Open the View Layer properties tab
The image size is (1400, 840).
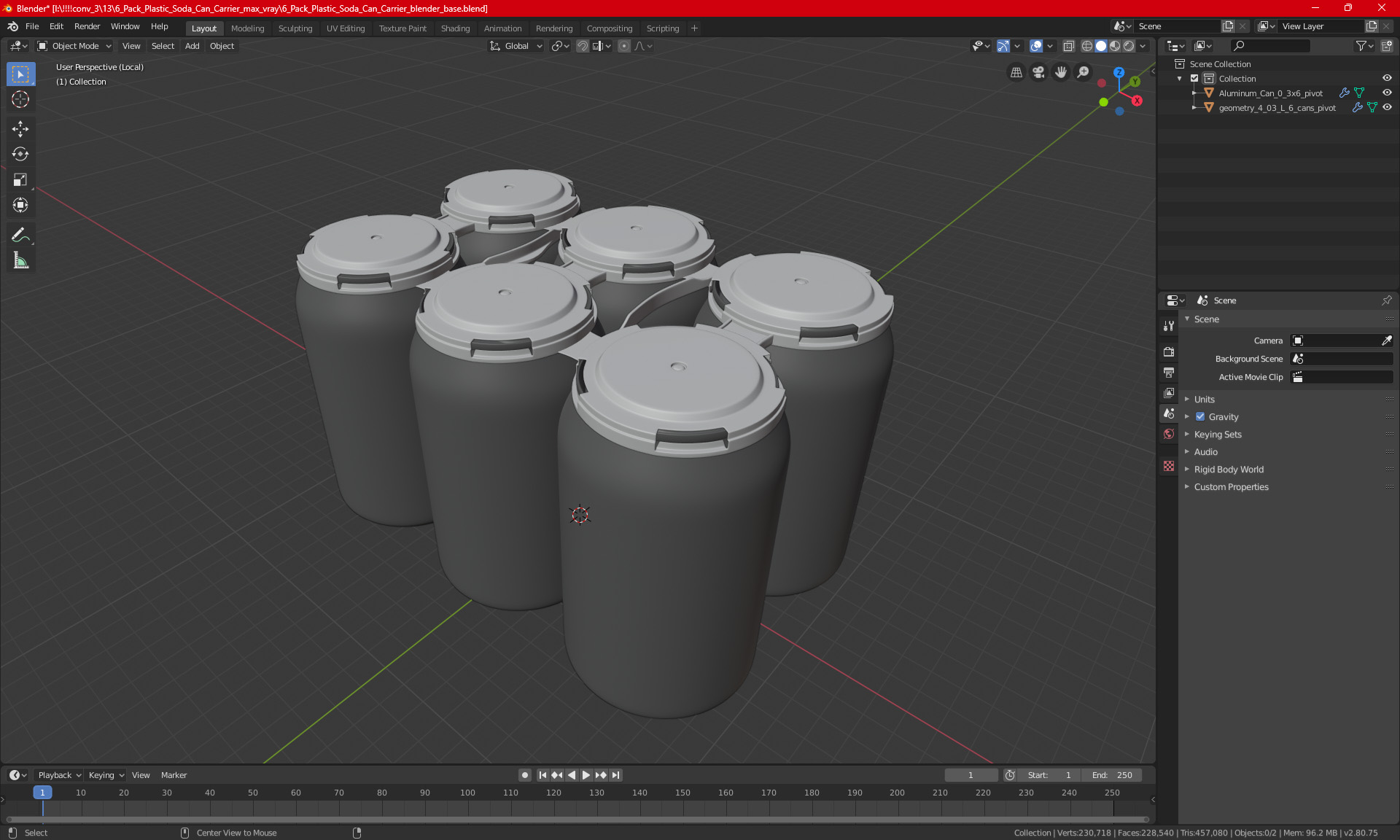[1169, 393]
